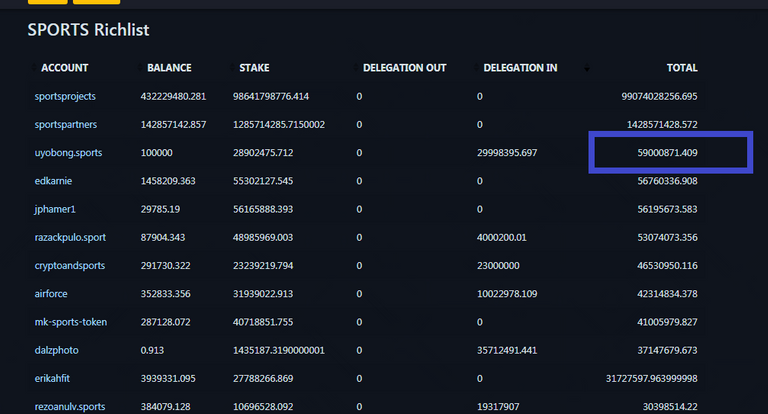Go to mk-sports-token account
768x414 pixels.
click(71, 322)
